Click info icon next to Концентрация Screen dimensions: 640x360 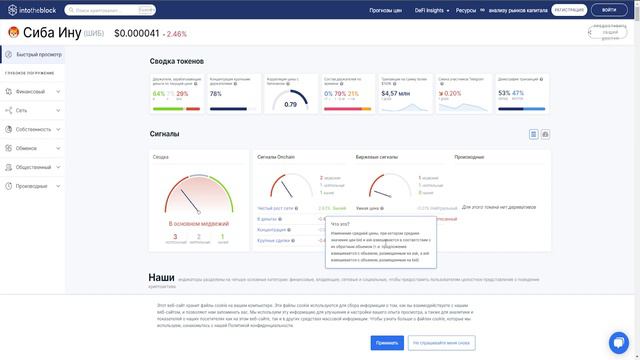pos(289,230)
